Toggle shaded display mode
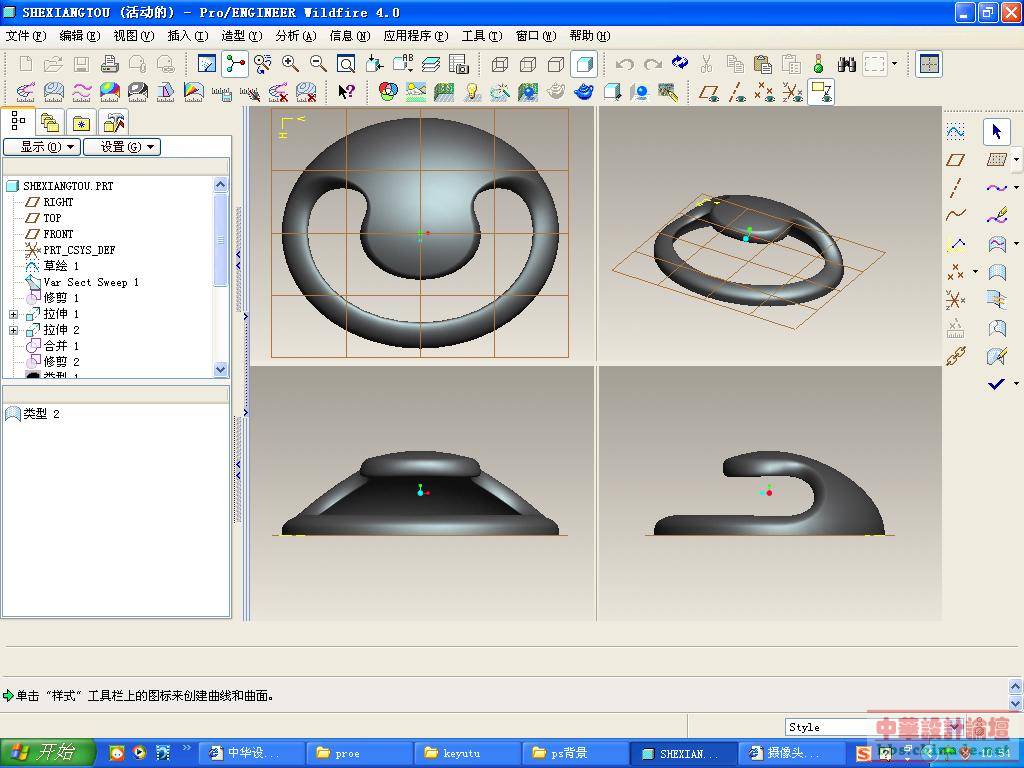This screenshot has width=1024, height=768. pos(585,64)
